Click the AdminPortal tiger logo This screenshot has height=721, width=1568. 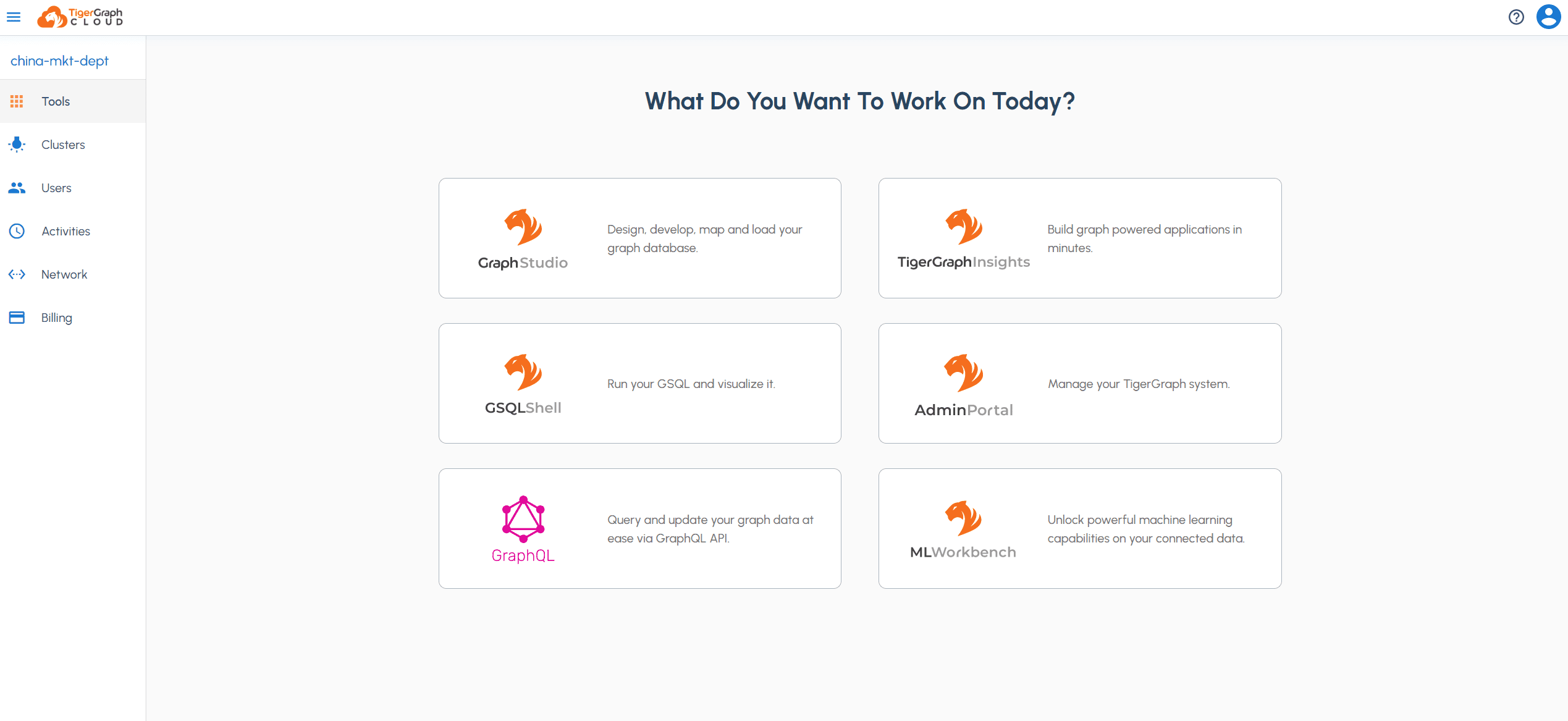963,373
